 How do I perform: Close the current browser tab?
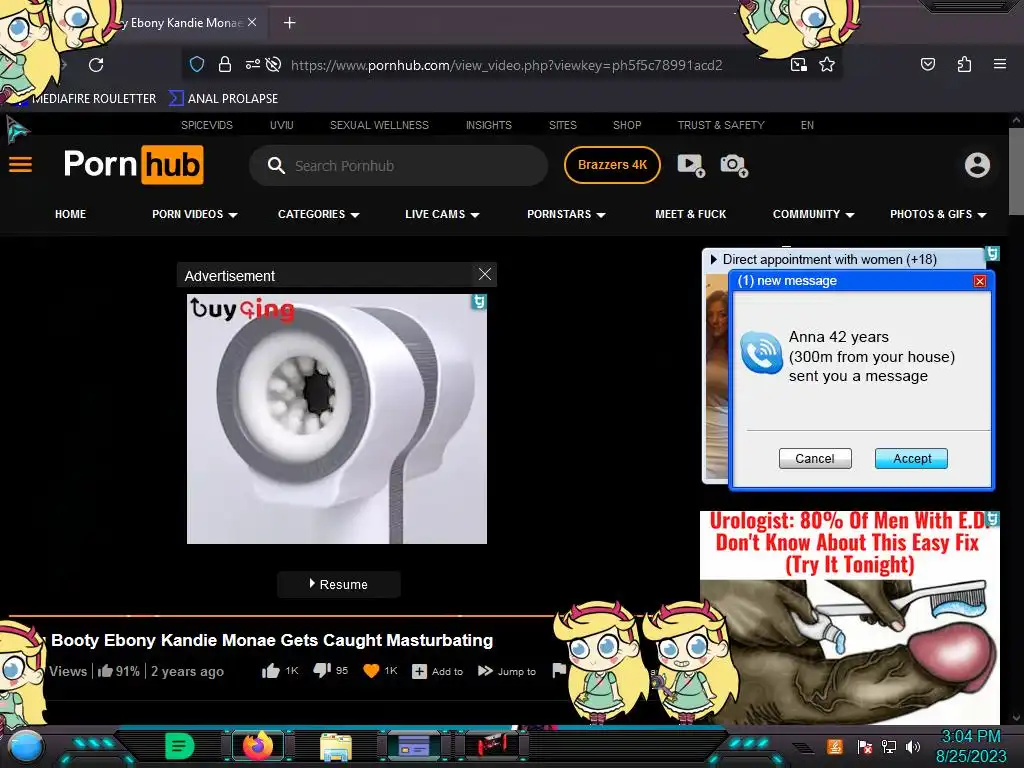coord(252,22)
